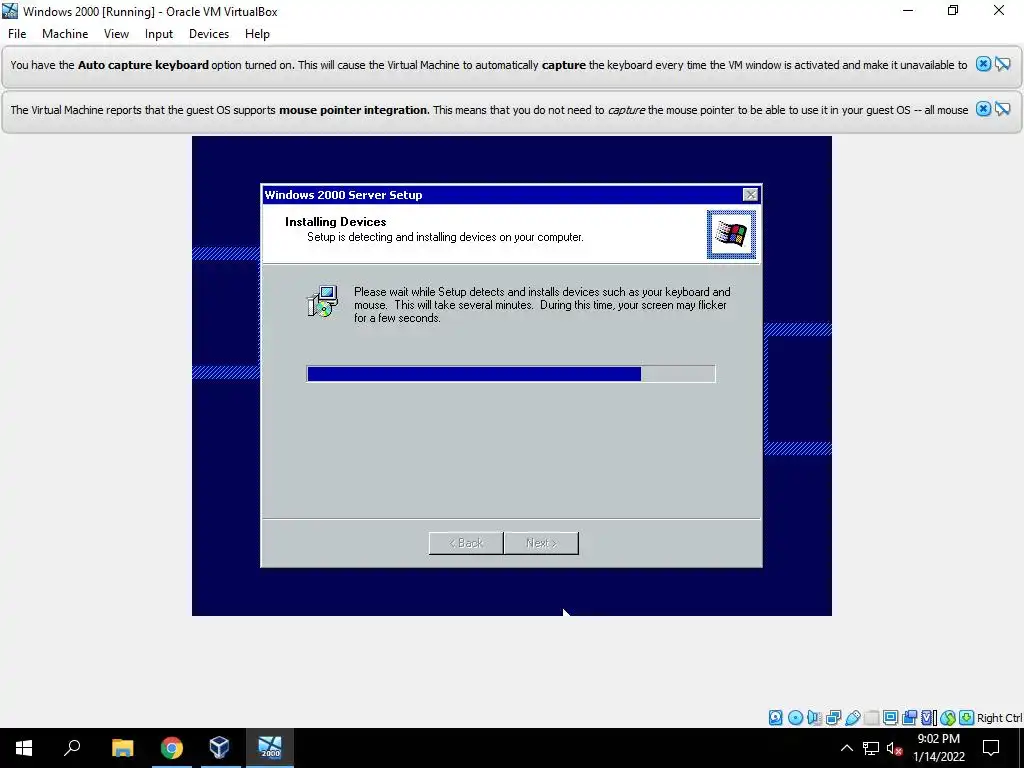Viewport: 1024px width, 768px height.
Task: Open the Help menu
Action: (257, 34)
